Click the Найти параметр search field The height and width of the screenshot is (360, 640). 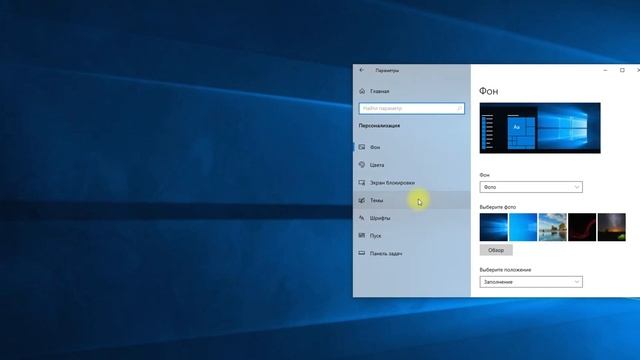coord(411,109)
